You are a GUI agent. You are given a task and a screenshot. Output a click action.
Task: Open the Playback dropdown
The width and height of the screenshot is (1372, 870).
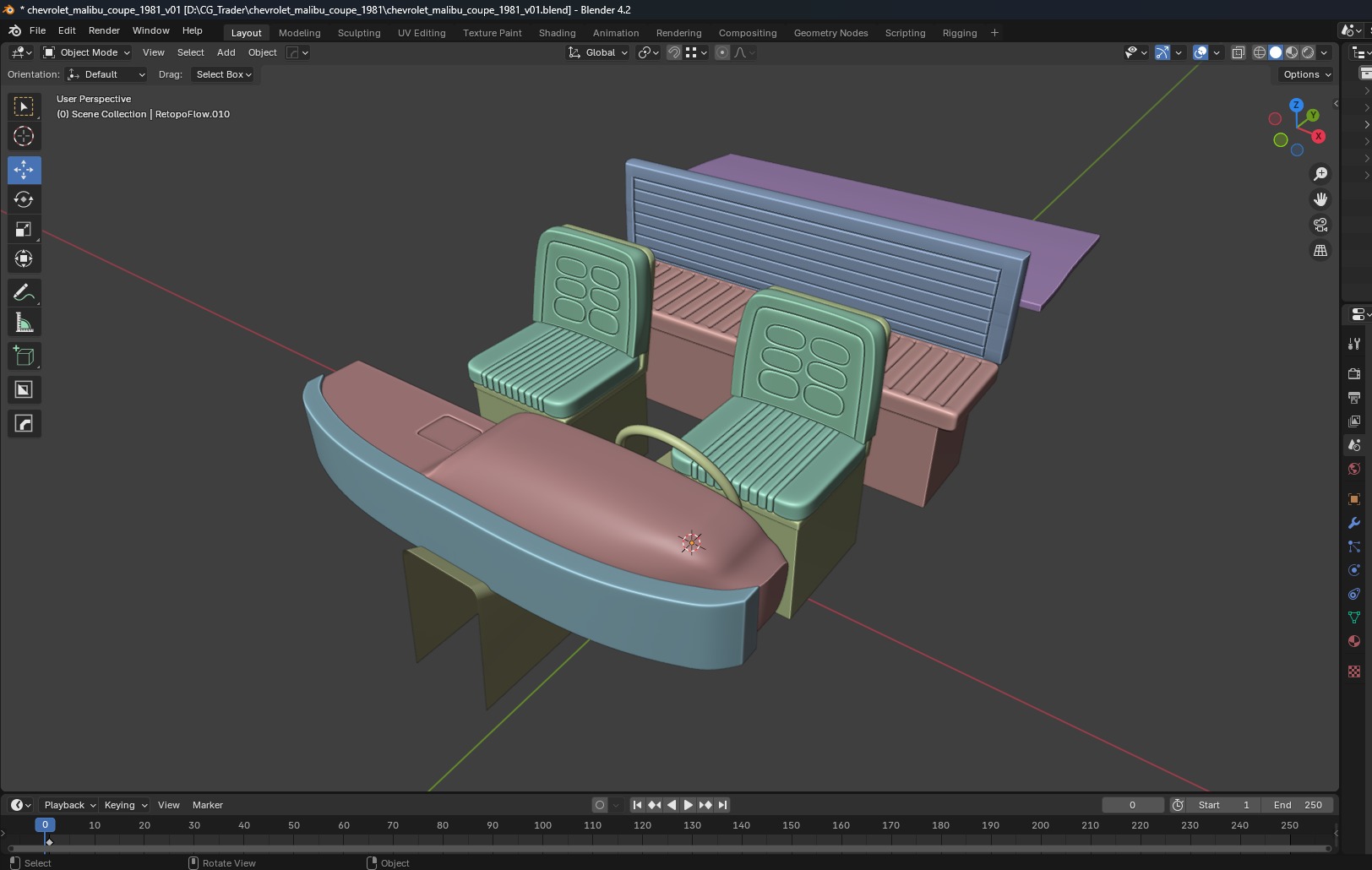tap(69, 805)
